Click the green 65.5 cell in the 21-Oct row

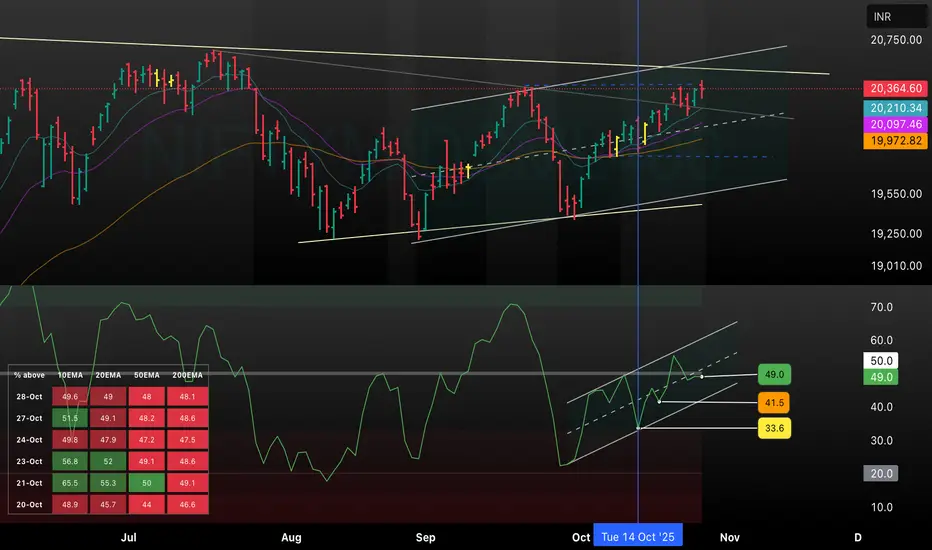[x=70, y=483]
